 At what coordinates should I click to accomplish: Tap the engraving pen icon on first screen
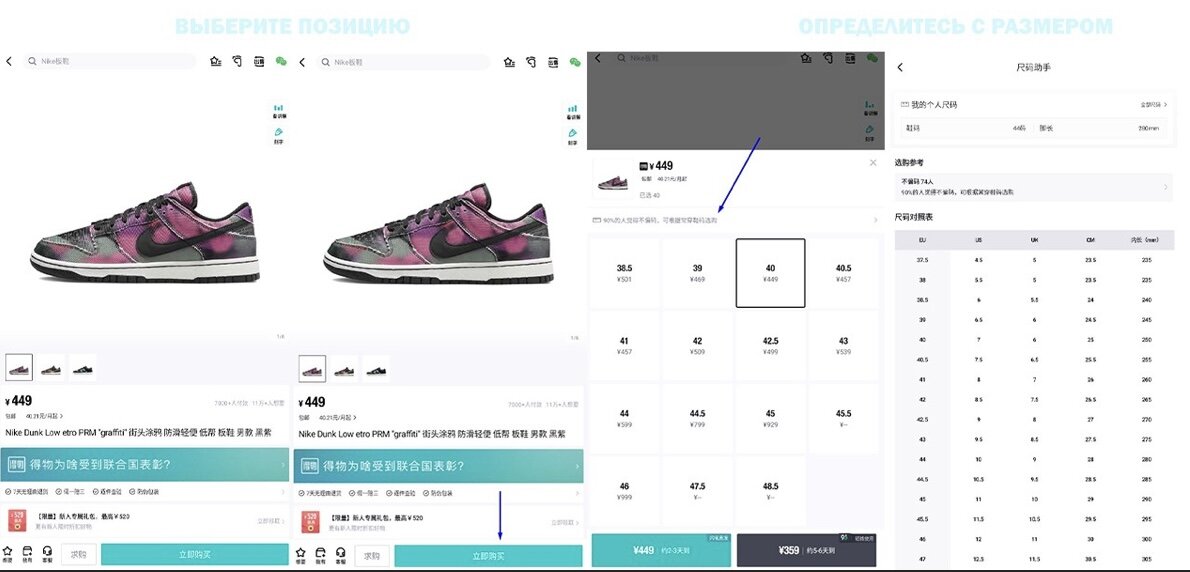pos(279,136)
